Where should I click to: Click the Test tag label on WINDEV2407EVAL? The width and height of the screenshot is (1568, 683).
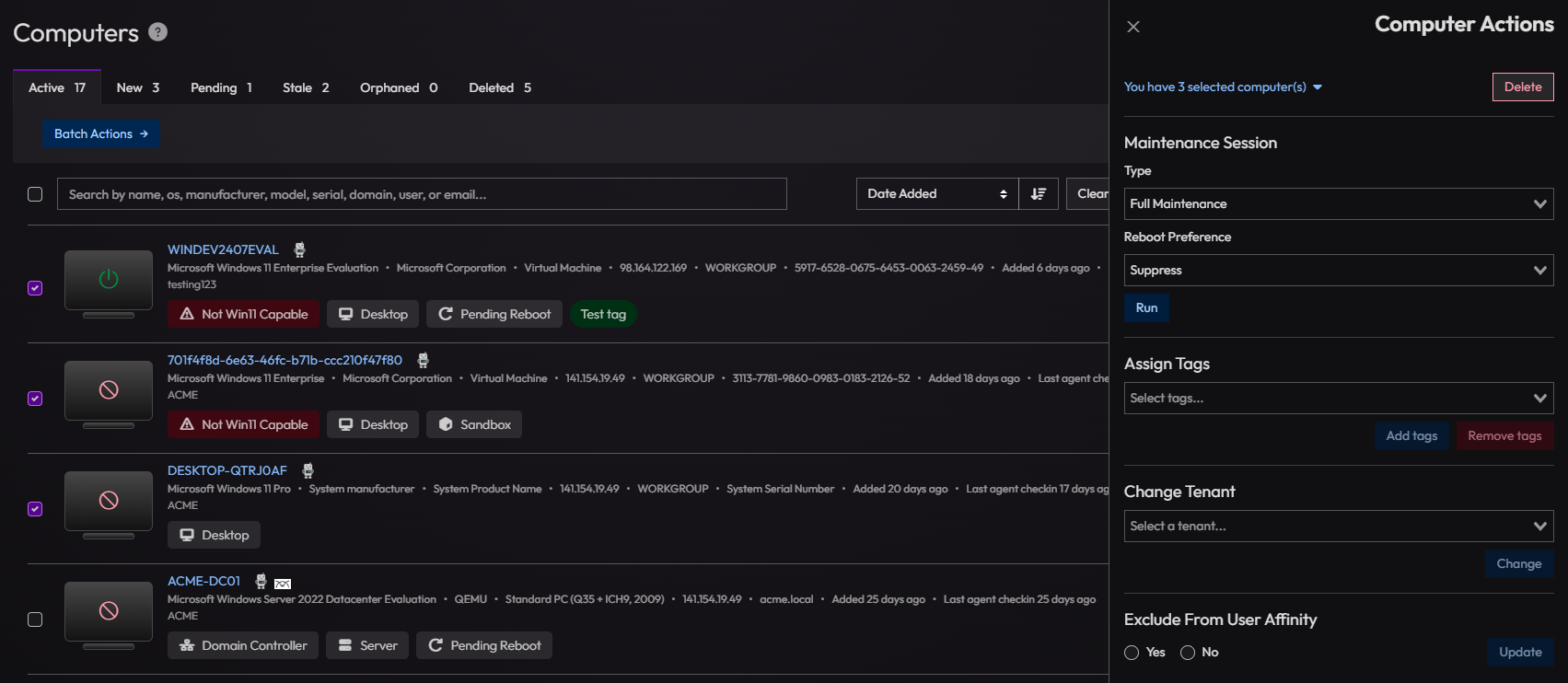(603, 314)
